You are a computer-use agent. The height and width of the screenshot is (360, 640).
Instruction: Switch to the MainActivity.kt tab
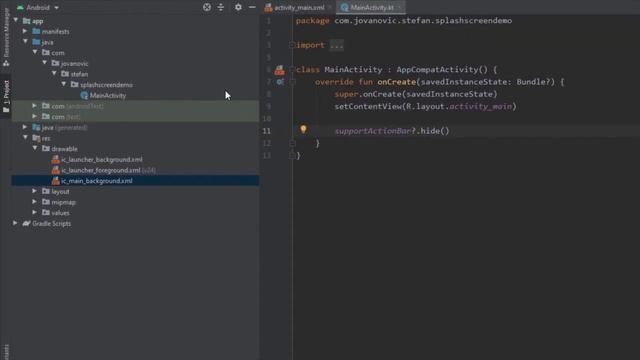click(372, 7)
